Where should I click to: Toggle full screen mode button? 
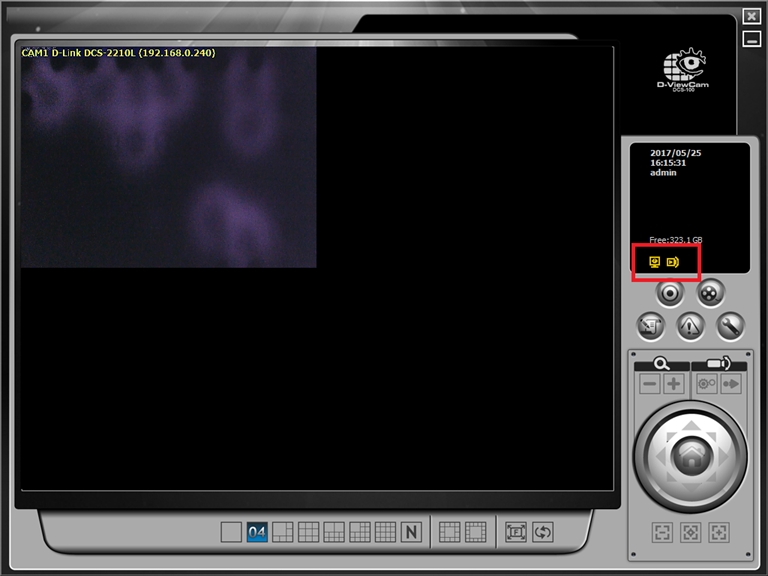coord(516,532)
